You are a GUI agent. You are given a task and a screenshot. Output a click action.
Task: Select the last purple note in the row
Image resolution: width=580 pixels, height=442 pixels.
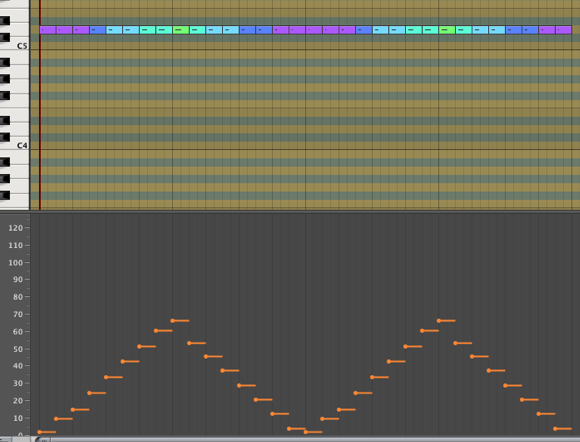click(563, 30)
